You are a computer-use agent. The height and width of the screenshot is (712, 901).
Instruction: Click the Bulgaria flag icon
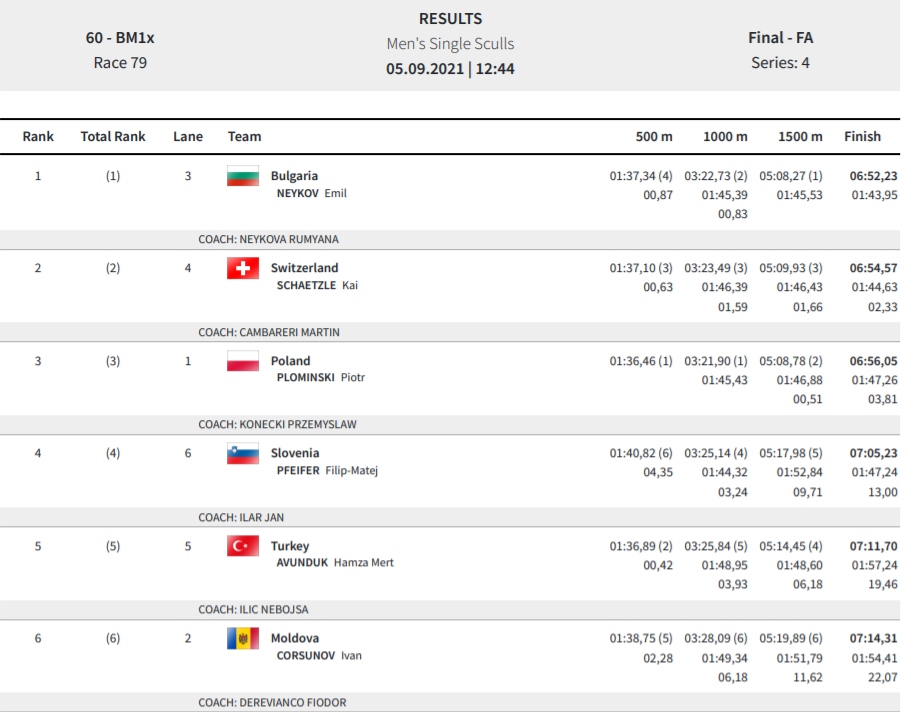click(242, 176)
